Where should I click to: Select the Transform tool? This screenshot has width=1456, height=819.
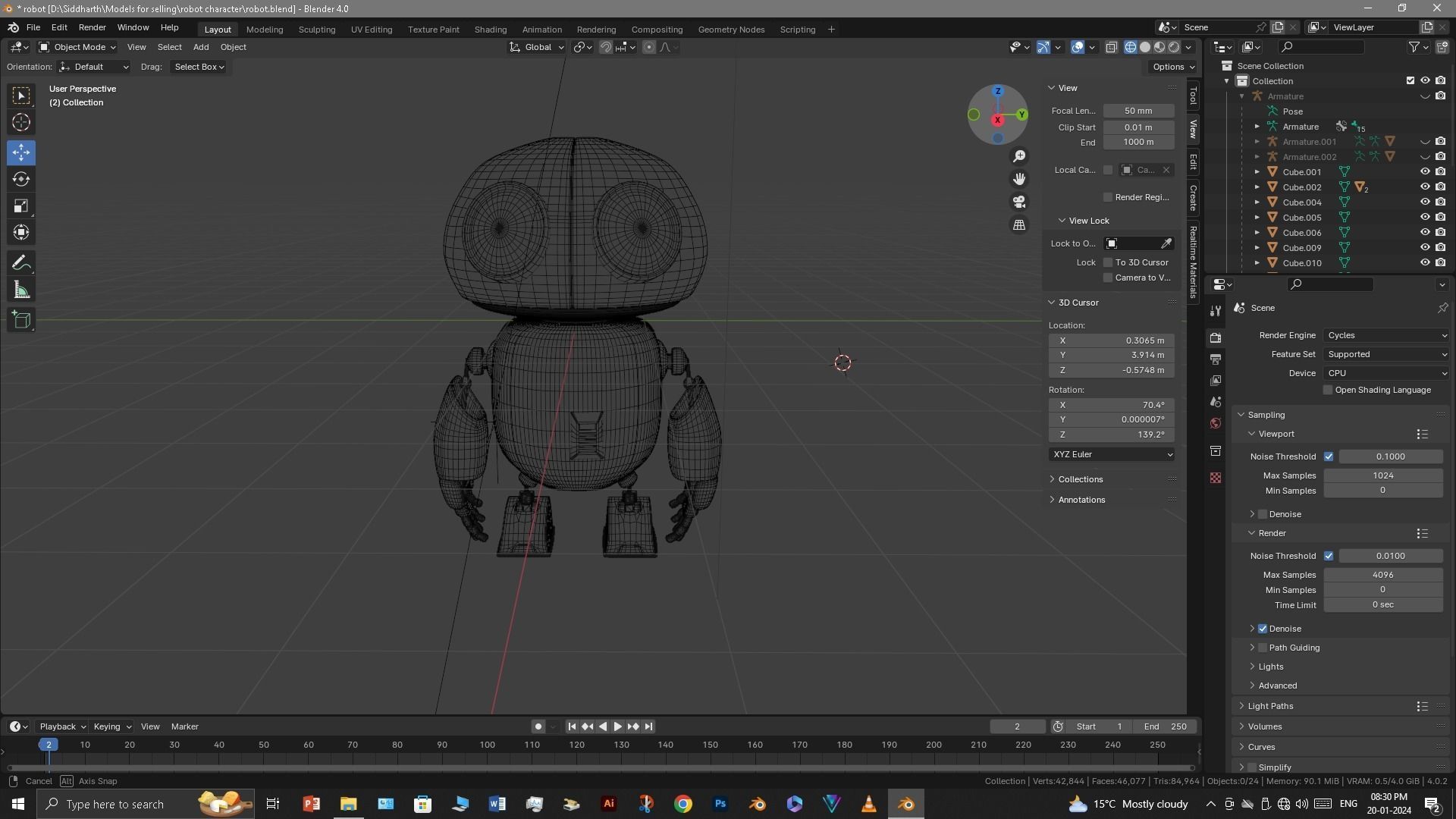(21, 232)
